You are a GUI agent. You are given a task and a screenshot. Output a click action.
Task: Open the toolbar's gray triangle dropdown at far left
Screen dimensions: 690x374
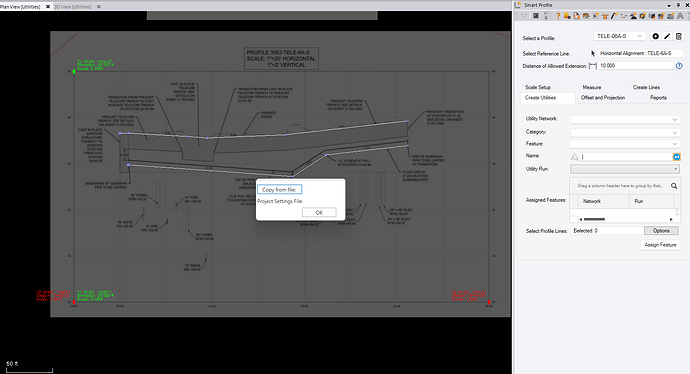point(524,16)
